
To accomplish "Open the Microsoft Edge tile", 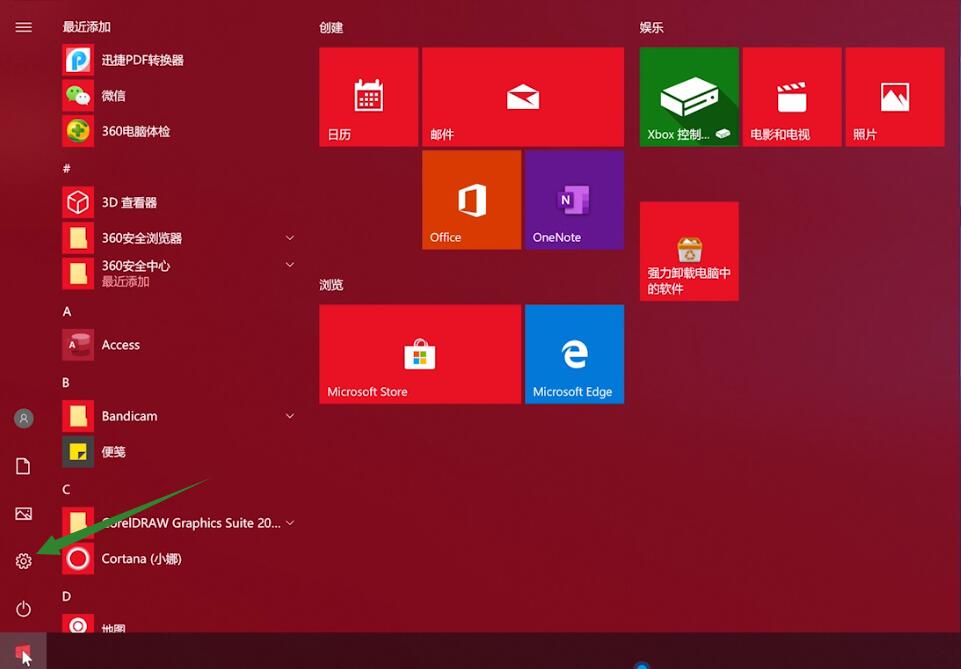I will pyautogui.click(x=574, y=354).
